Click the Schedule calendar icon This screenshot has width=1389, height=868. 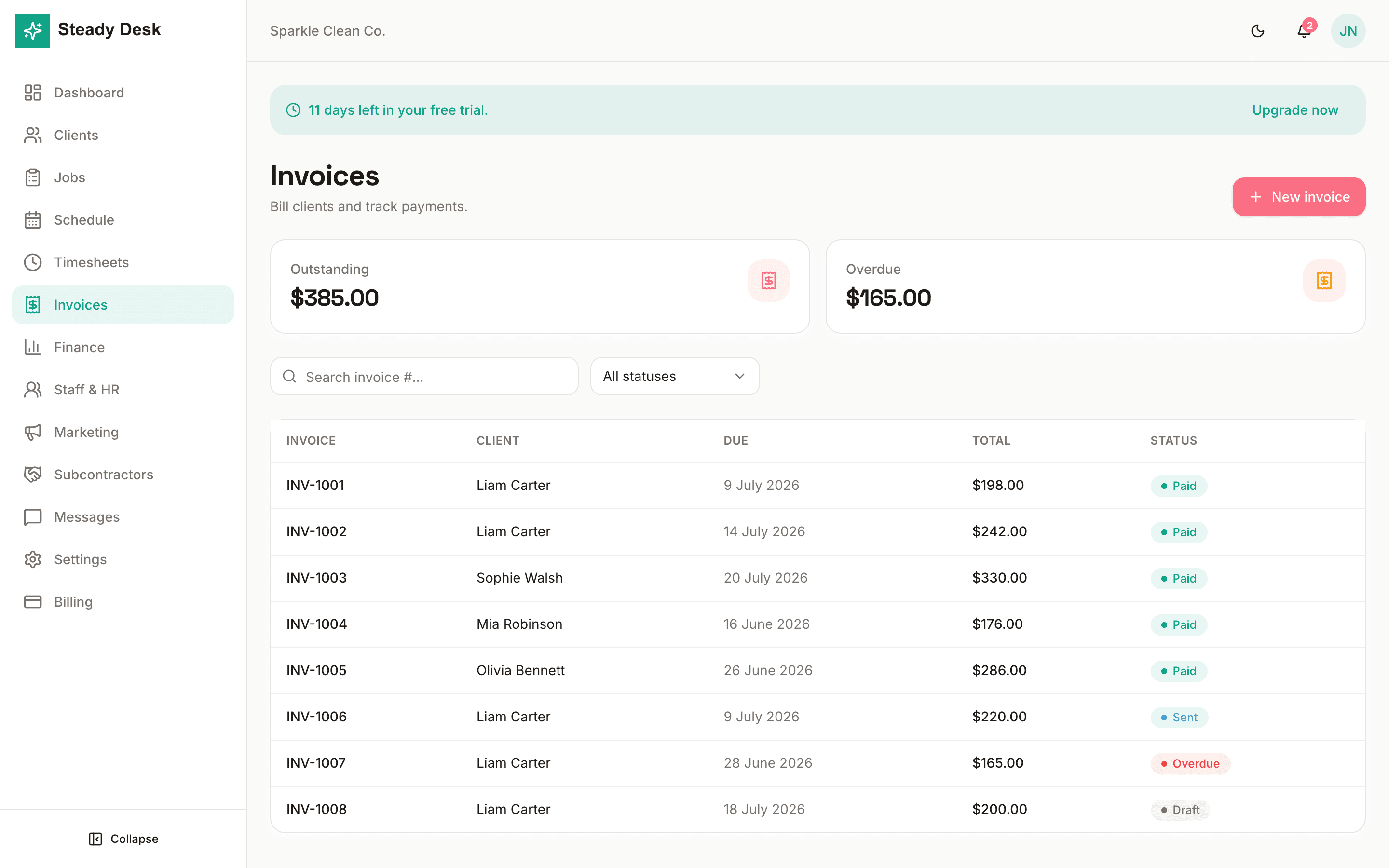(33, 220)
